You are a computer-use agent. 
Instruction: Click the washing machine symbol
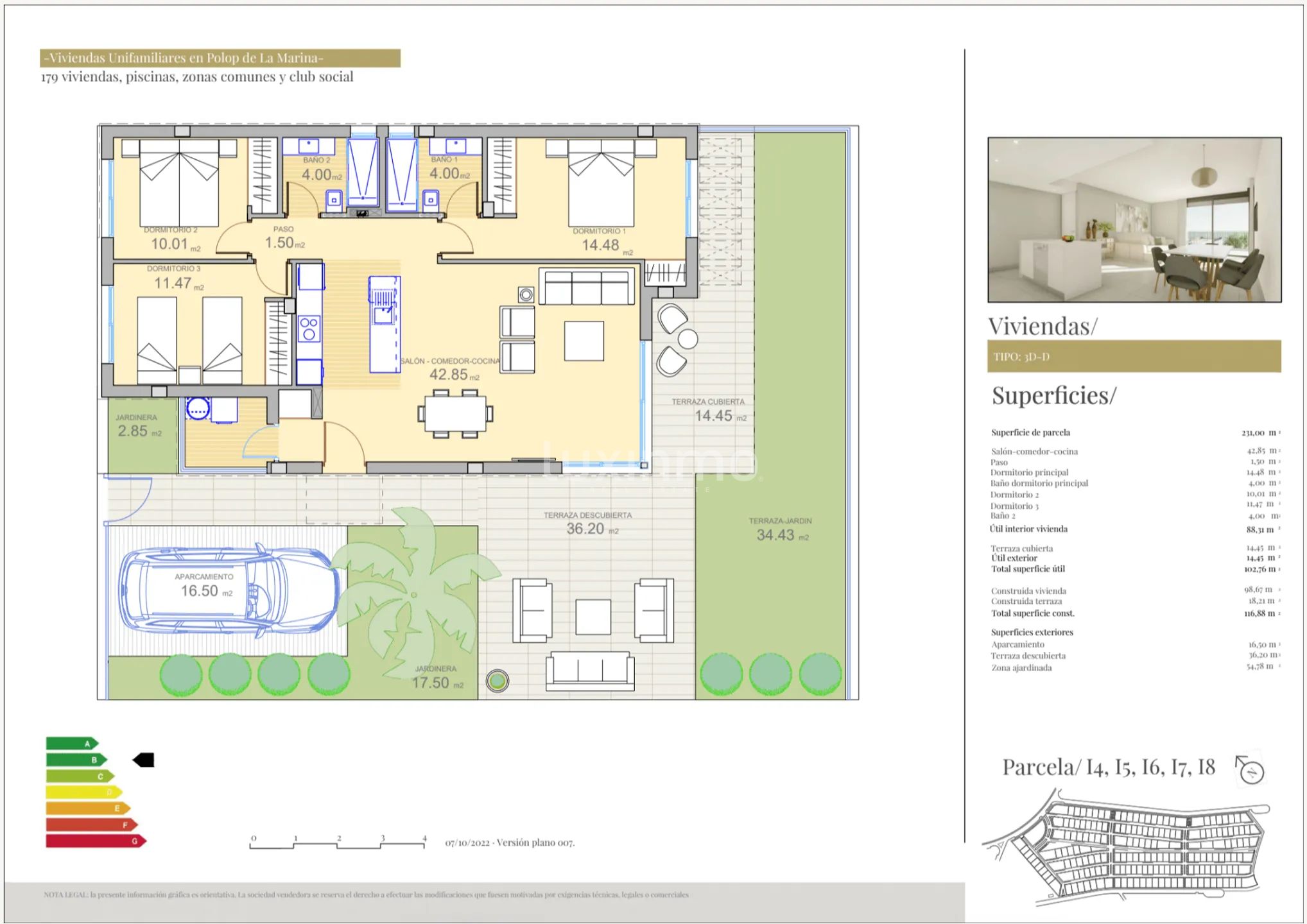coord(198,408)
